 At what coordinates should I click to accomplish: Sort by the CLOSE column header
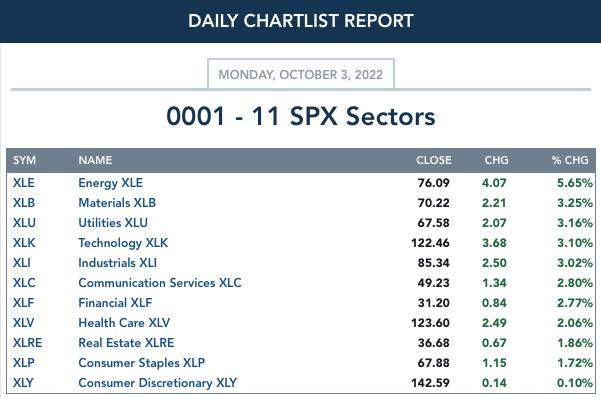tap(434, 160)
